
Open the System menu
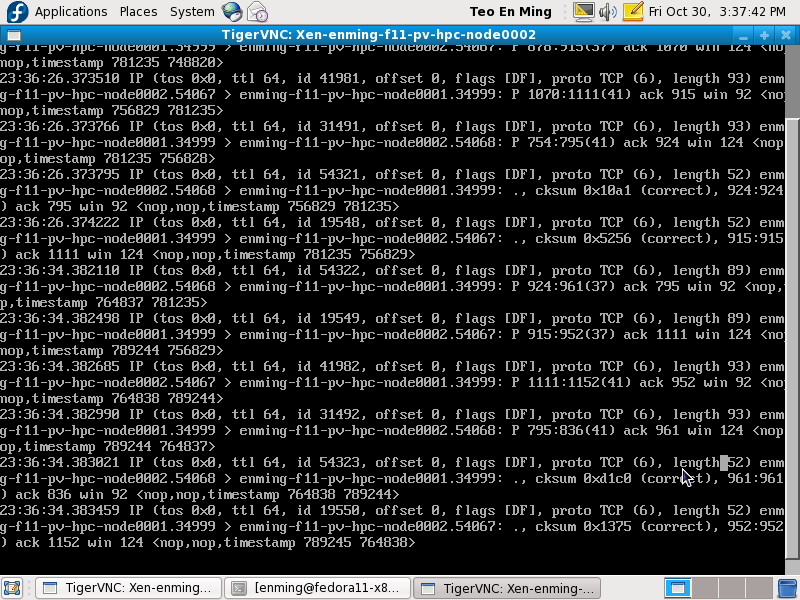point(191,12)
